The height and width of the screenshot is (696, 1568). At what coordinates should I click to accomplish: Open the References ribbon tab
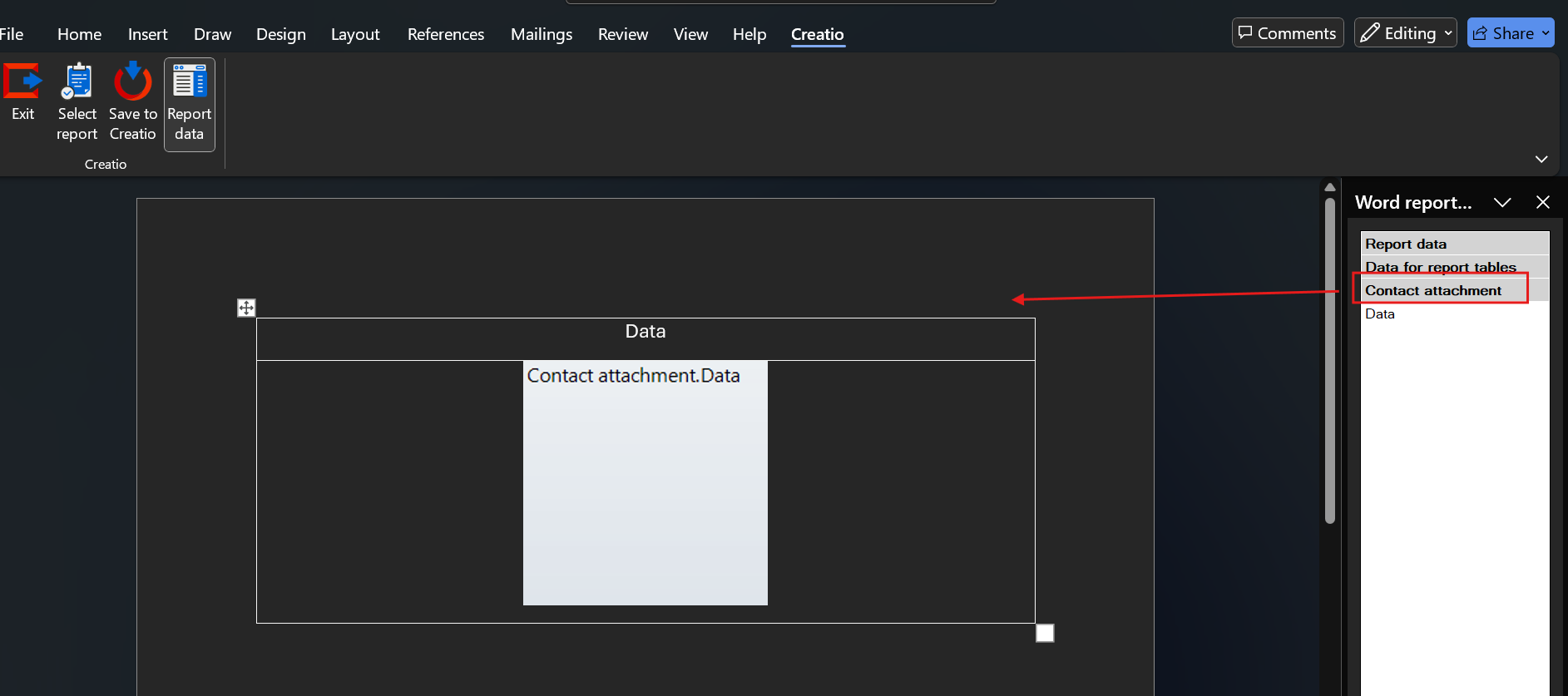(x=445, y=34)
